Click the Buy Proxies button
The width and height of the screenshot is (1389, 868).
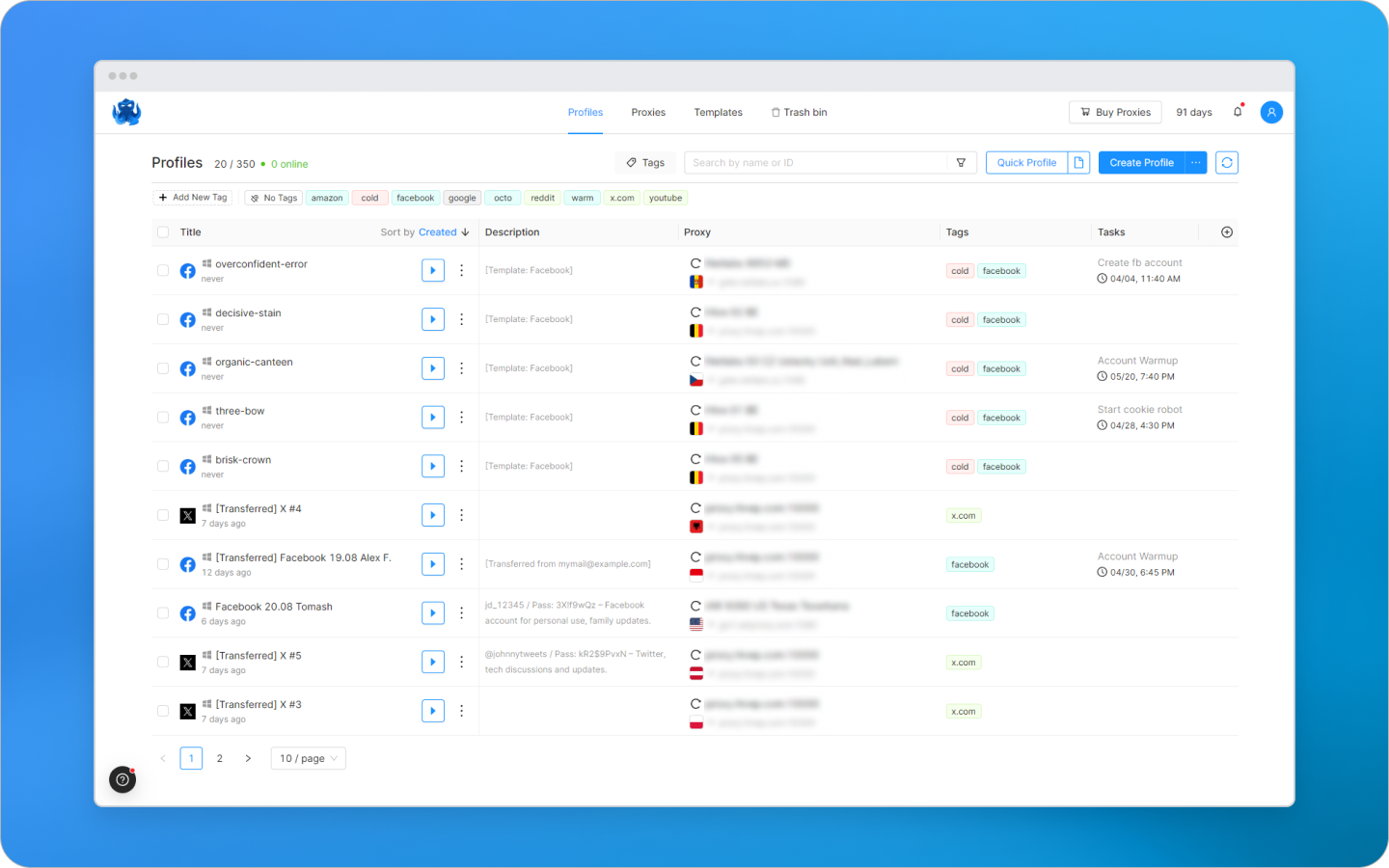pos(1115,113)
